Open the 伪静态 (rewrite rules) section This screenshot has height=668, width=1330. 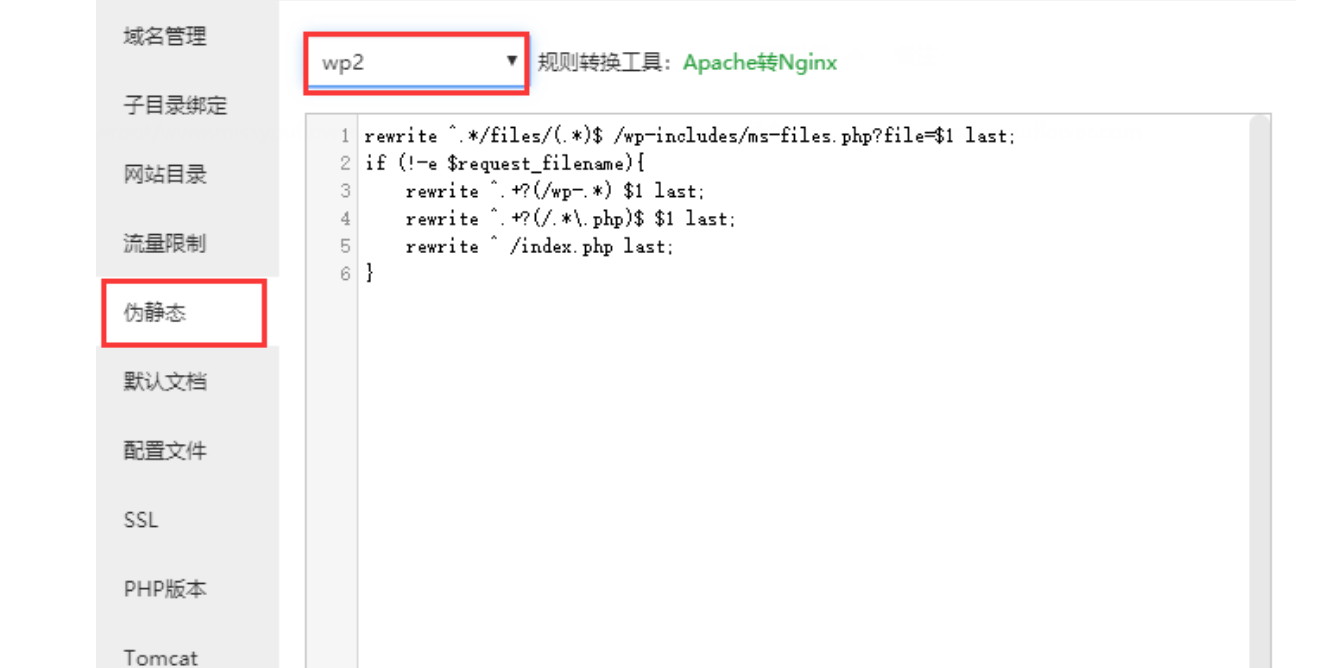(156, 311)
